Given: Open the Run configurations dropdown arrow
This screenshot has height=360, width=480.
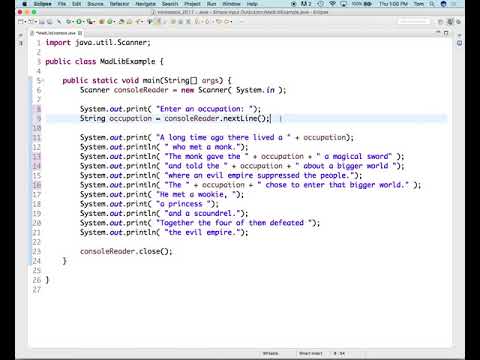Looking at the screenshot, I should click(83, 22).
